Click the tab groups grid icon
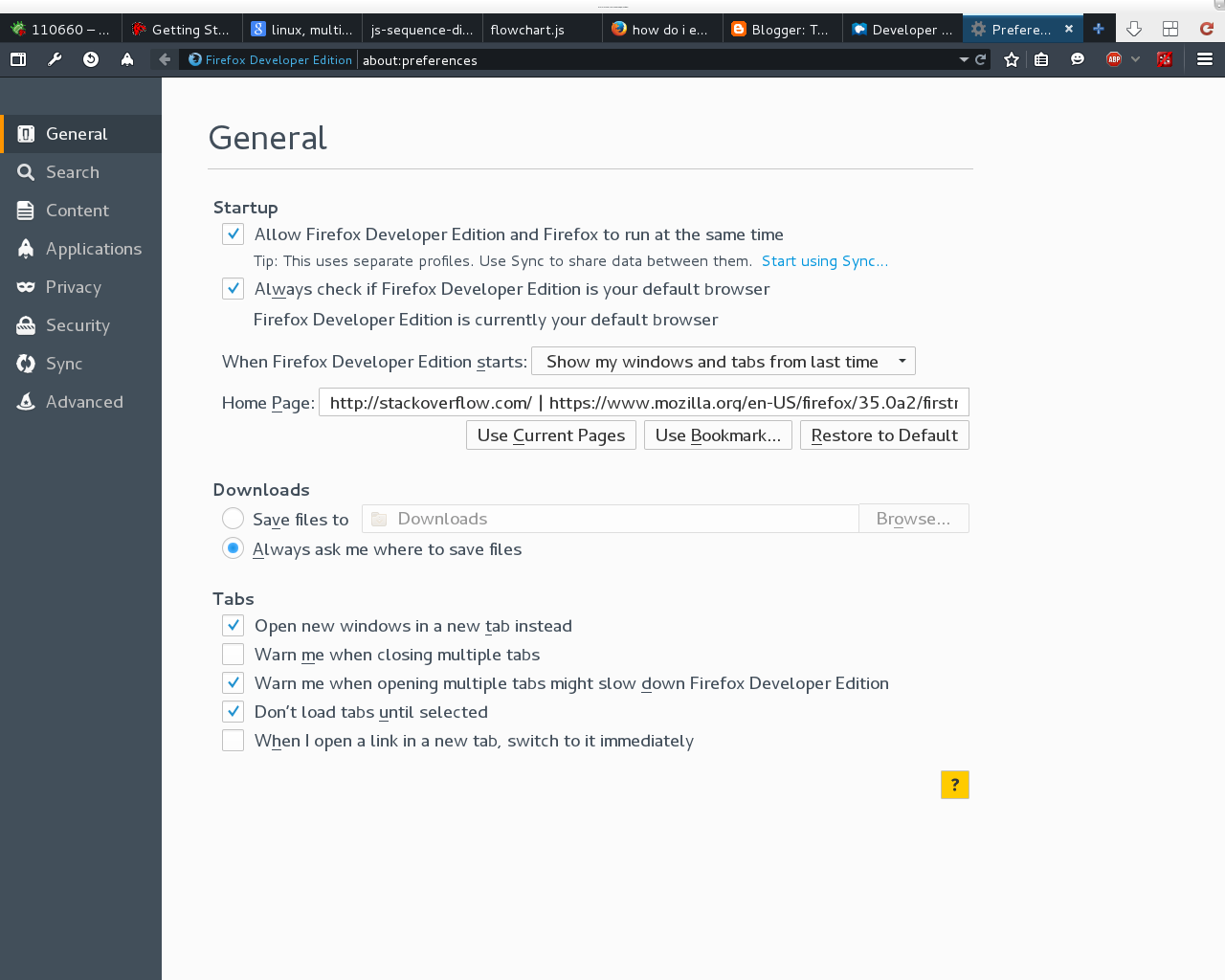This screenshot has width=1225, height=980. click(x=1170, y=29)
